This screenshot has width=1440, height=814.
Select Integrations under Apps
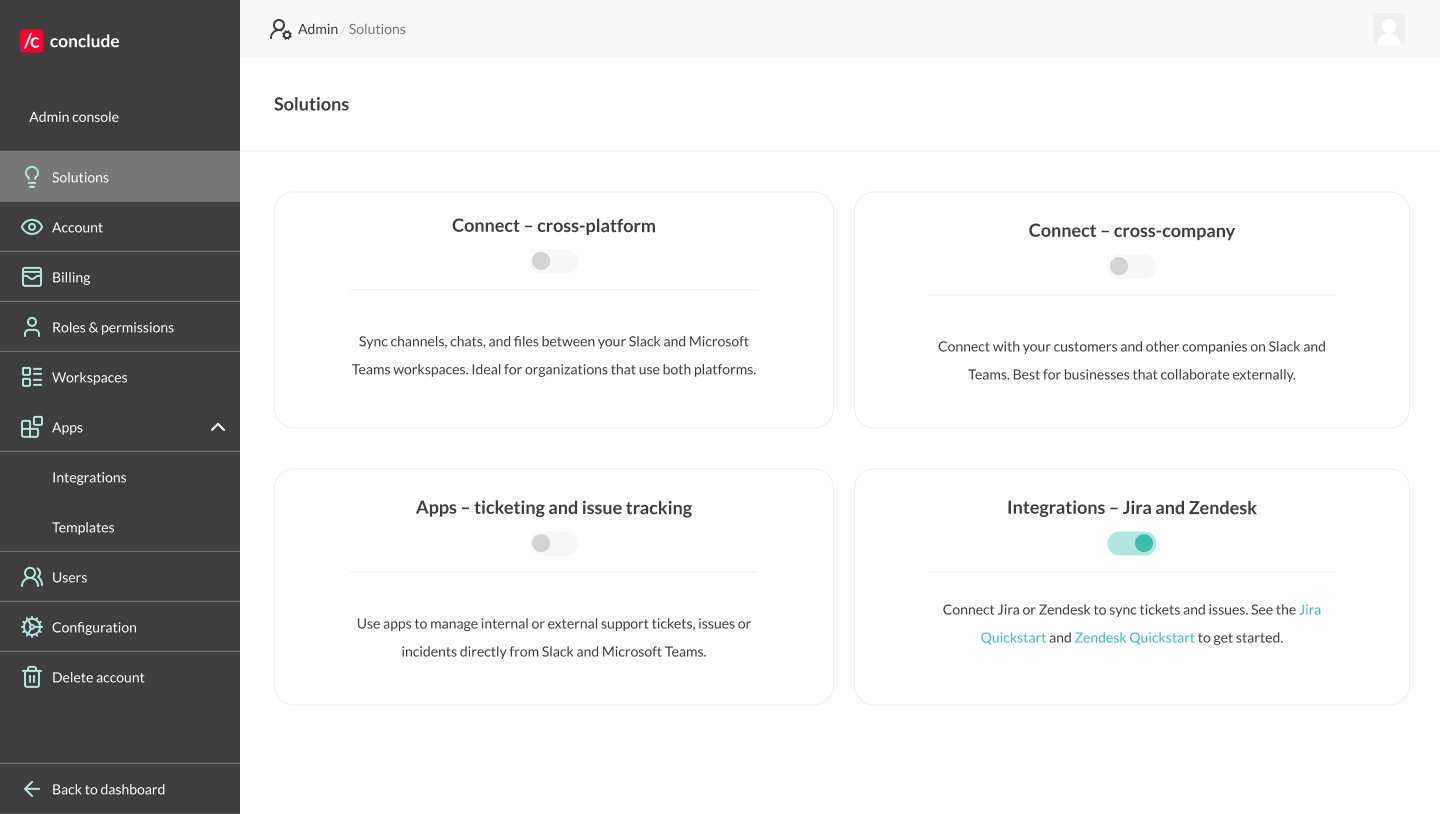click(89, 477)
